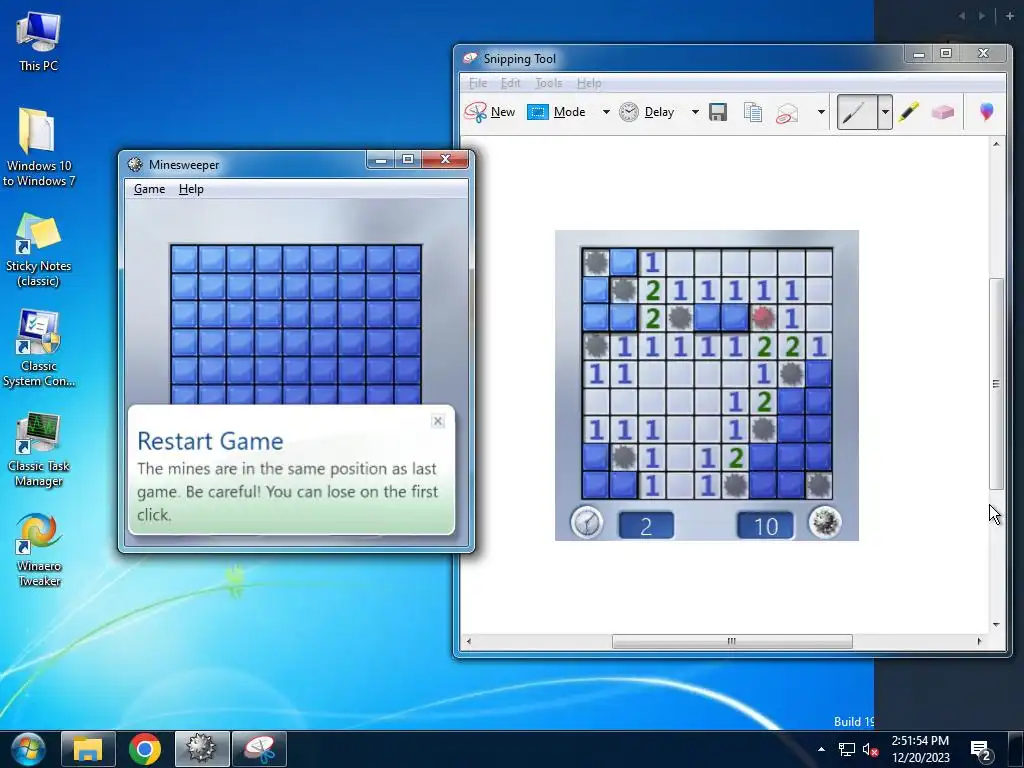Start a New snip in Snipping Tool

[490, 112]
